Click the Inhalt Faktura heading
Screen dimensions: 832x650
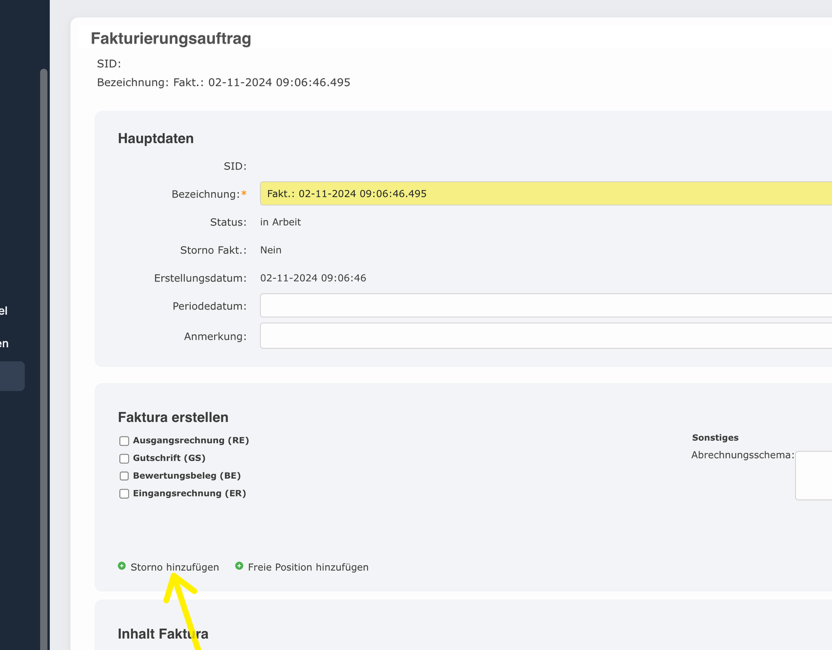tap(163, 633)
